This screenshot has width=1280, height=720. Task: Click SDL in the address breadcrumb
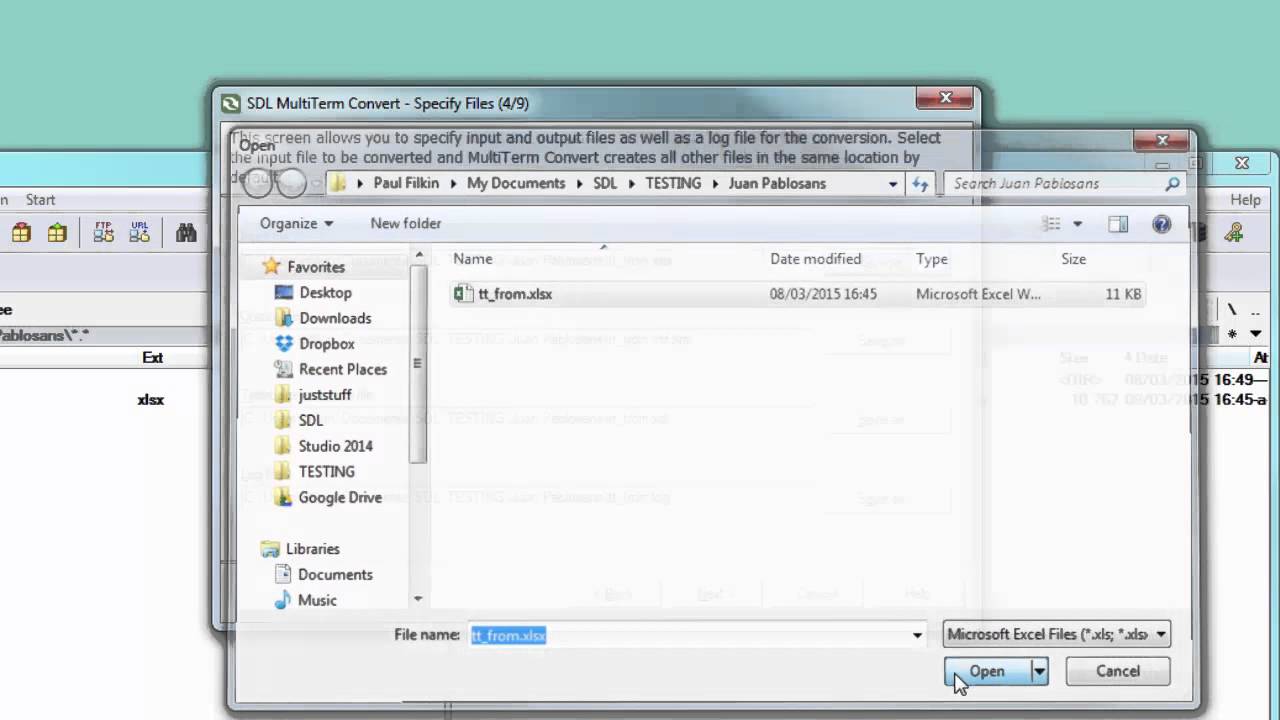[x=605, y=183]
